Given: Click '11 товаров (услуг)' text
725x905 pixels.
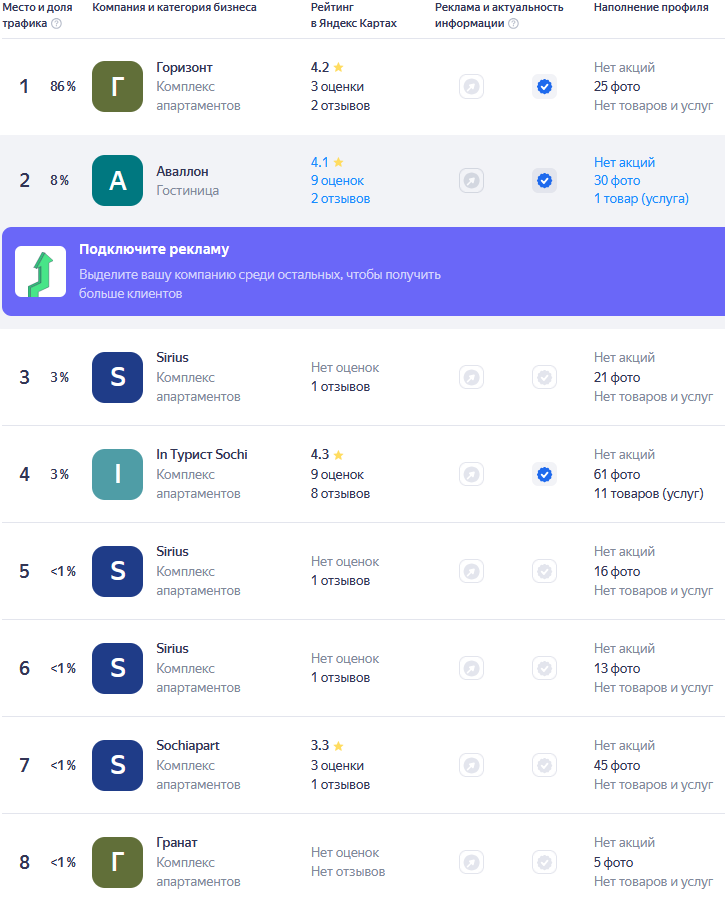Looking at the screenshot, I should (649, 494).
